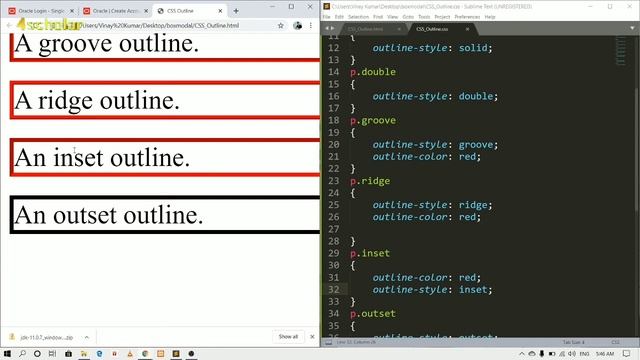Open the Preferences menu
The width and height of the screenshot is (640, 360).
tap(467, 17)
